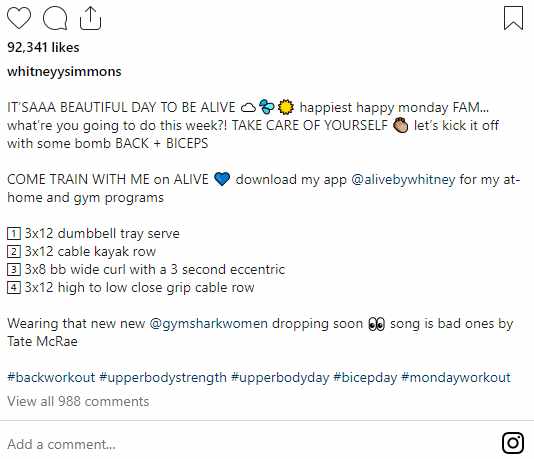View the 92,341 likes list

point(43,47)
